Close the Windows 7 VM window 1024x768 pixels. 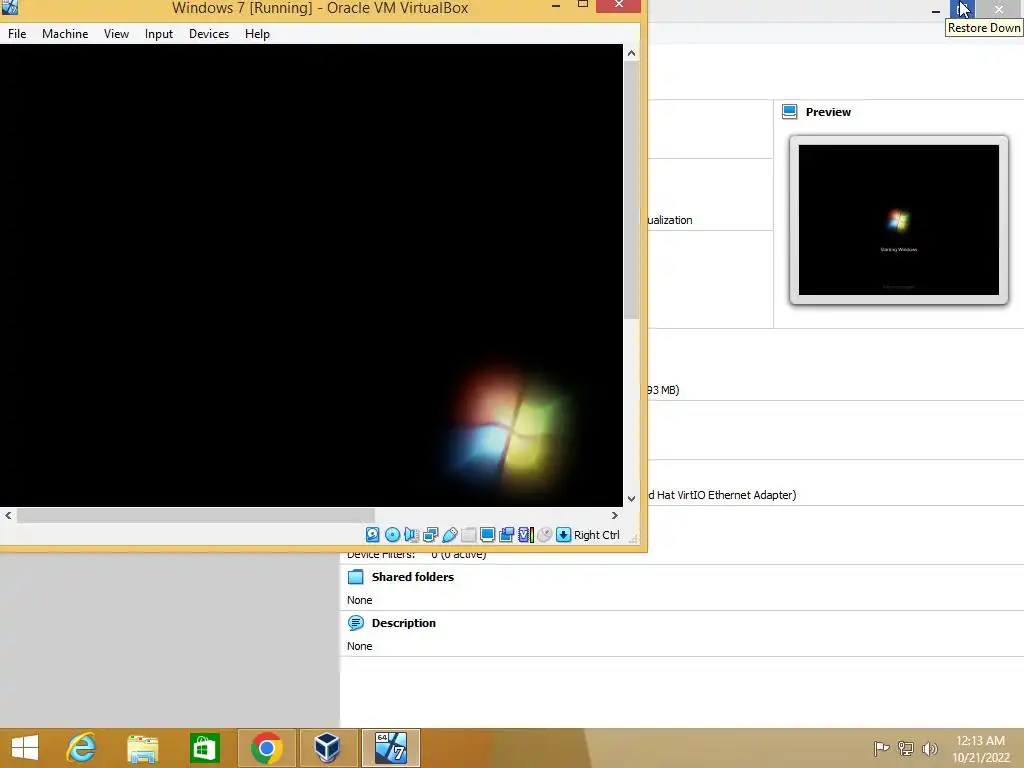pyautogui.click(x=618, y=5)
